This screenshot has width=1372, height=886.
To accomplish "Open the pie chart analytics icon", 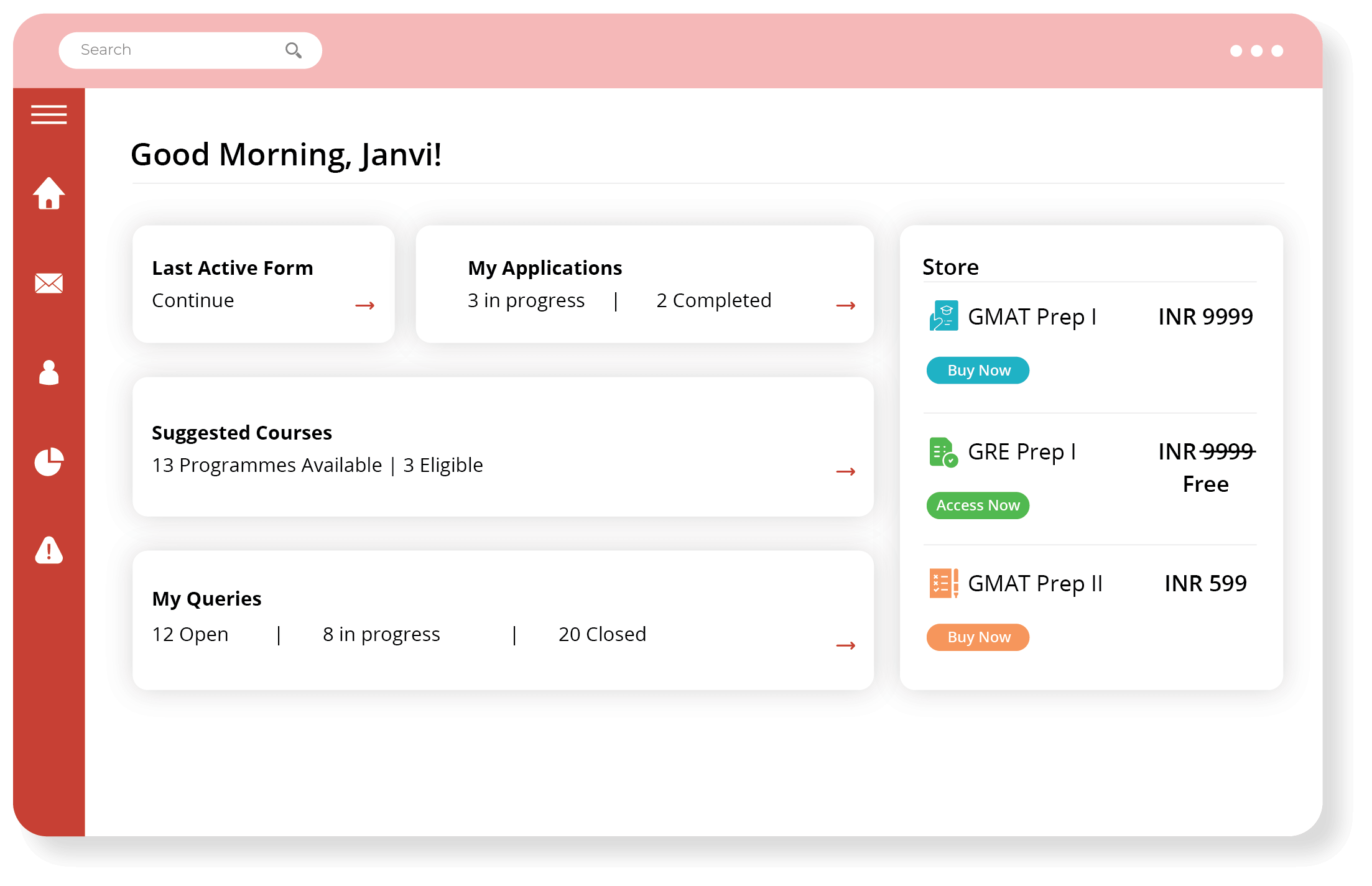I will [x=49, y=462].
